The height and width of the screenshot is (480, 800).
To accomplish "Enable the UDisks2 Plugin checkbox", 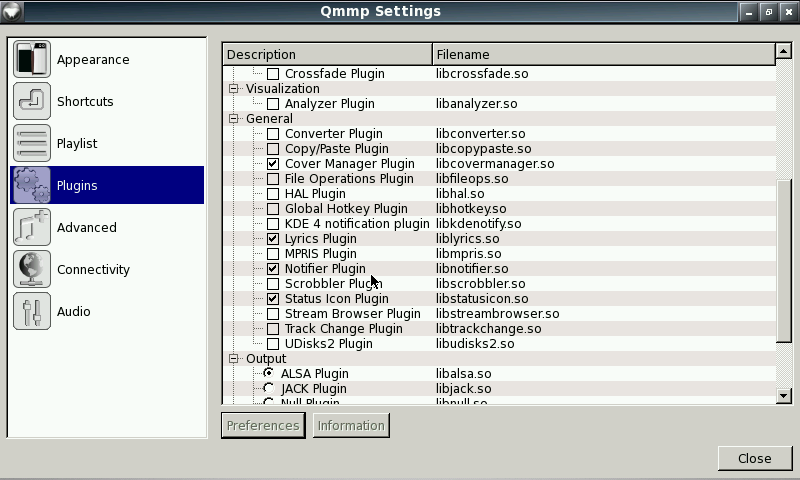I will pyautogui.click(x=273, y=344).
